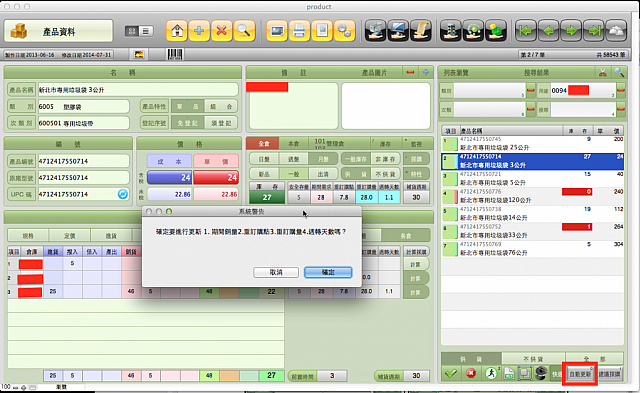Select list row 新北市專用垃圾袋 25公升
This screenshot has height=393, width=640.
tap(532, 144)
